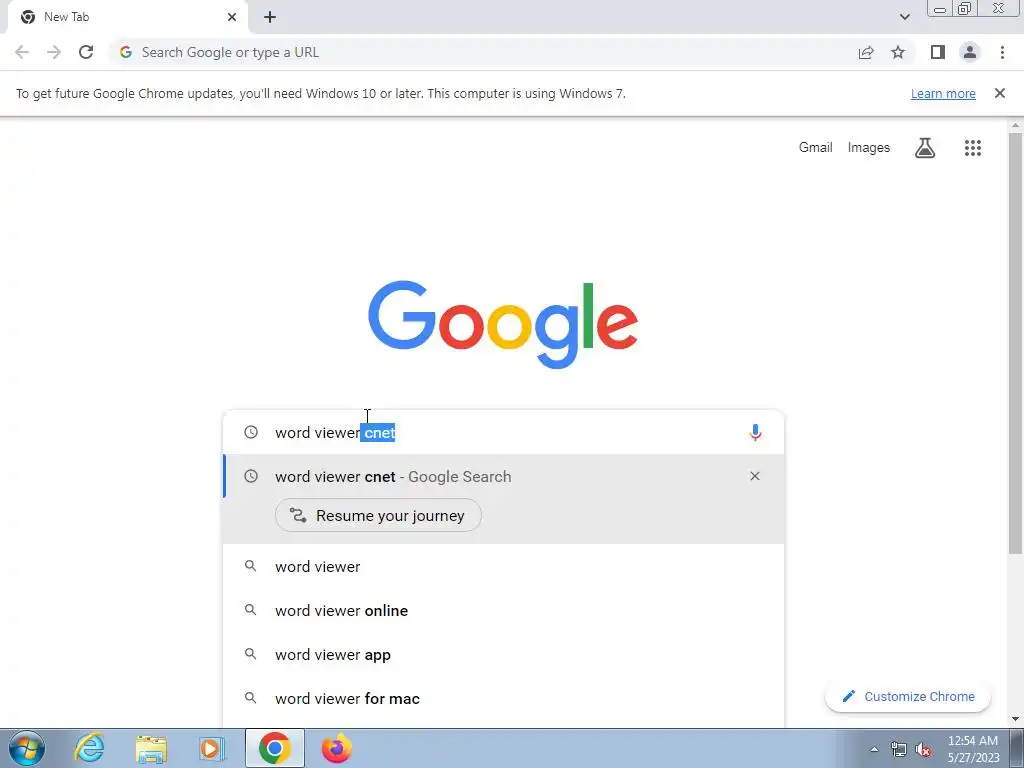Go back using the back arrow
The height and width of the screenshot is (768, 1024).
tap(22, 52)
